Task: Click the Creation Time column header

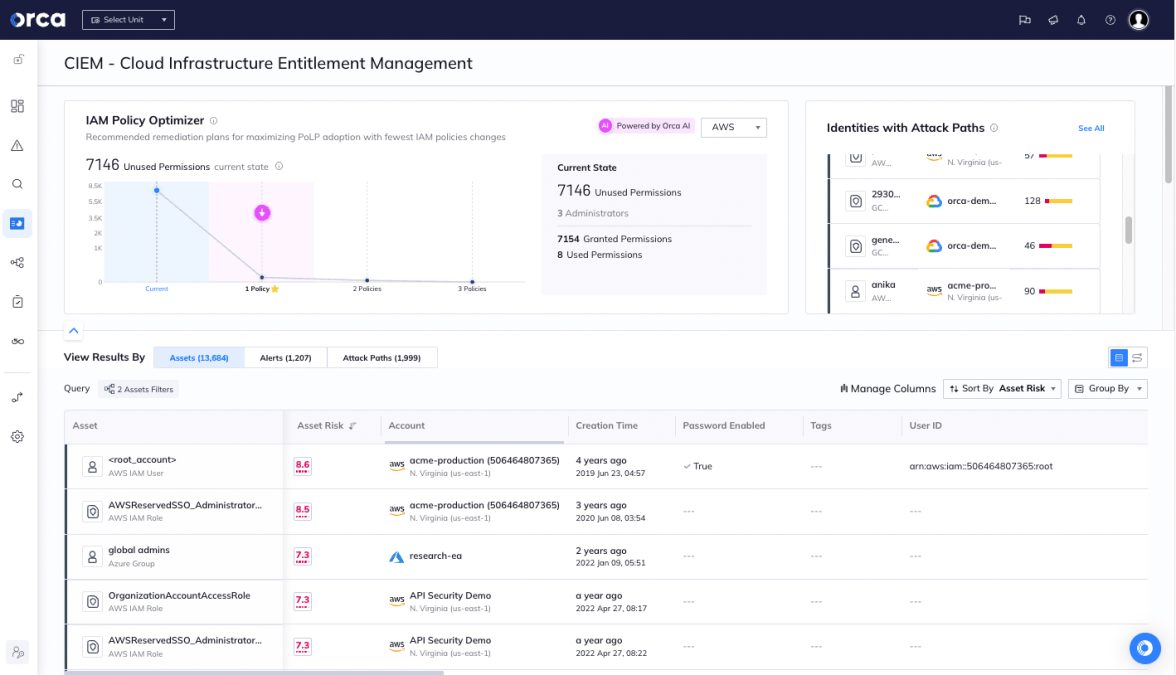Action: point(607,426)
